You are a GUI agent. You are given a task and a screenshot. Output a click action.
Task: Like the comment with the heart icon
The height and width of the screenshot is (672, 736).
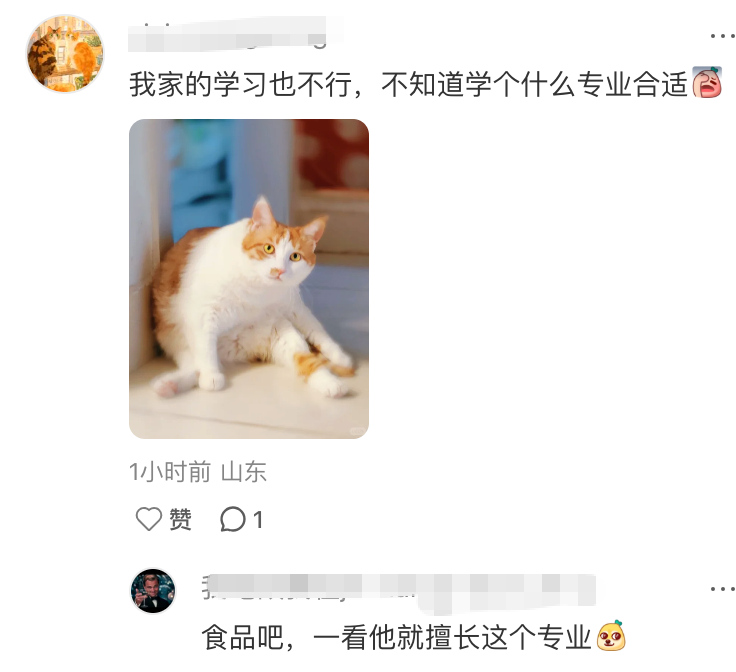tap(149, 519)
